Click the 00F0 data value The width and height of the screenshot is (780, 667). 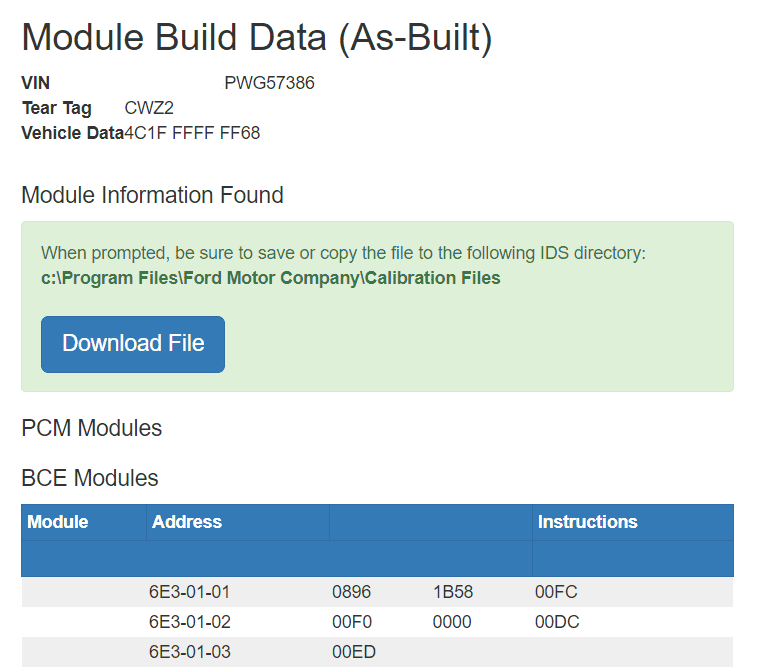coord(352,622)
